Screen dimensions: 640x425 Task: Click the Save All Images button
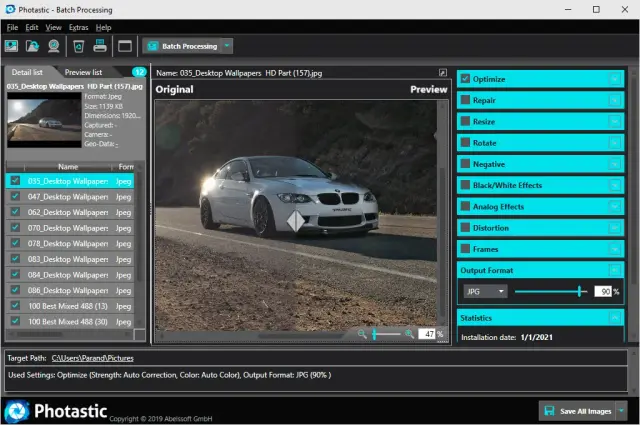tap(578, 411)
